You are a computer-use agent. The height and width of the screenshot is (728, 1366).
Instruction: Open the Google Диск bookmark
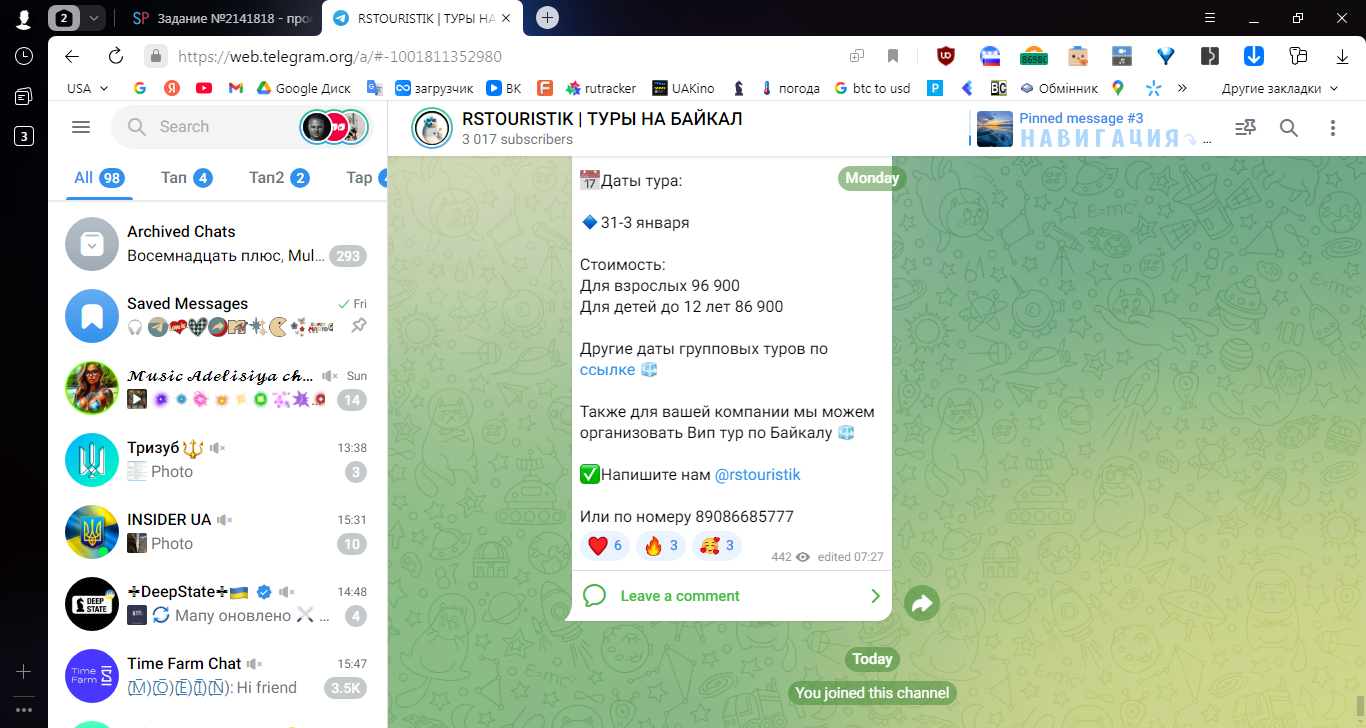(x=303, y=88)
